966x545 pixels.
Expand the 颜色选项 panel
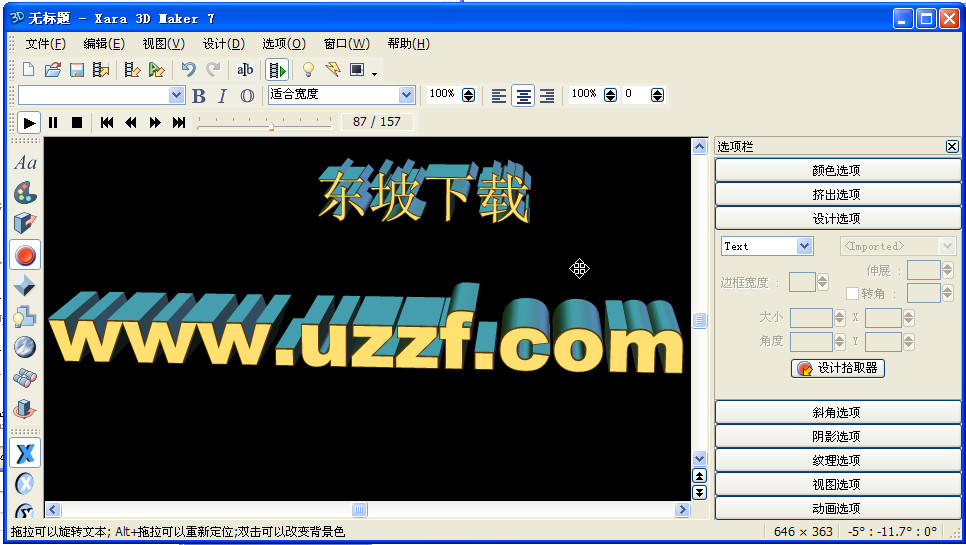point(837,171)
